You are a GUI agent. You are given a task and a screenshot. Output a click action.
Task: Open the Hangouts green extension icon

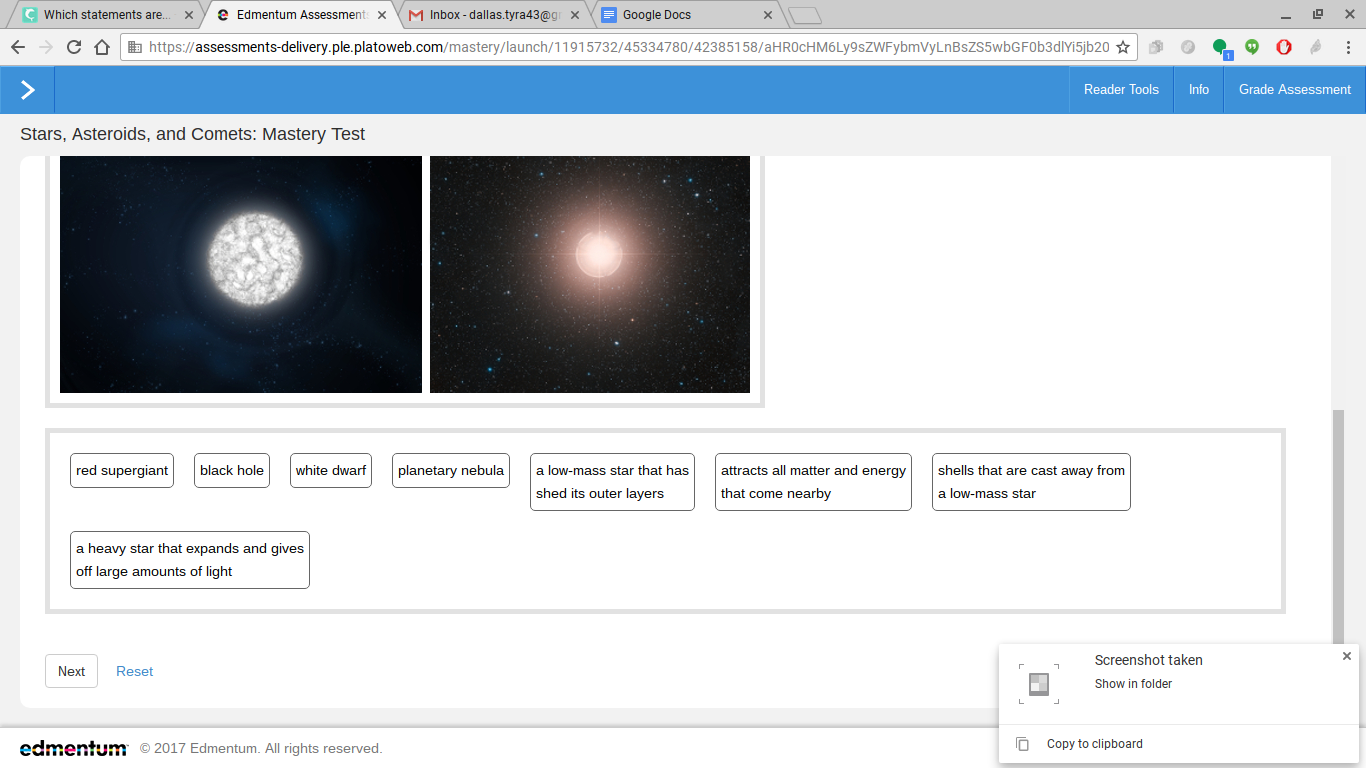click(1251, 47)
